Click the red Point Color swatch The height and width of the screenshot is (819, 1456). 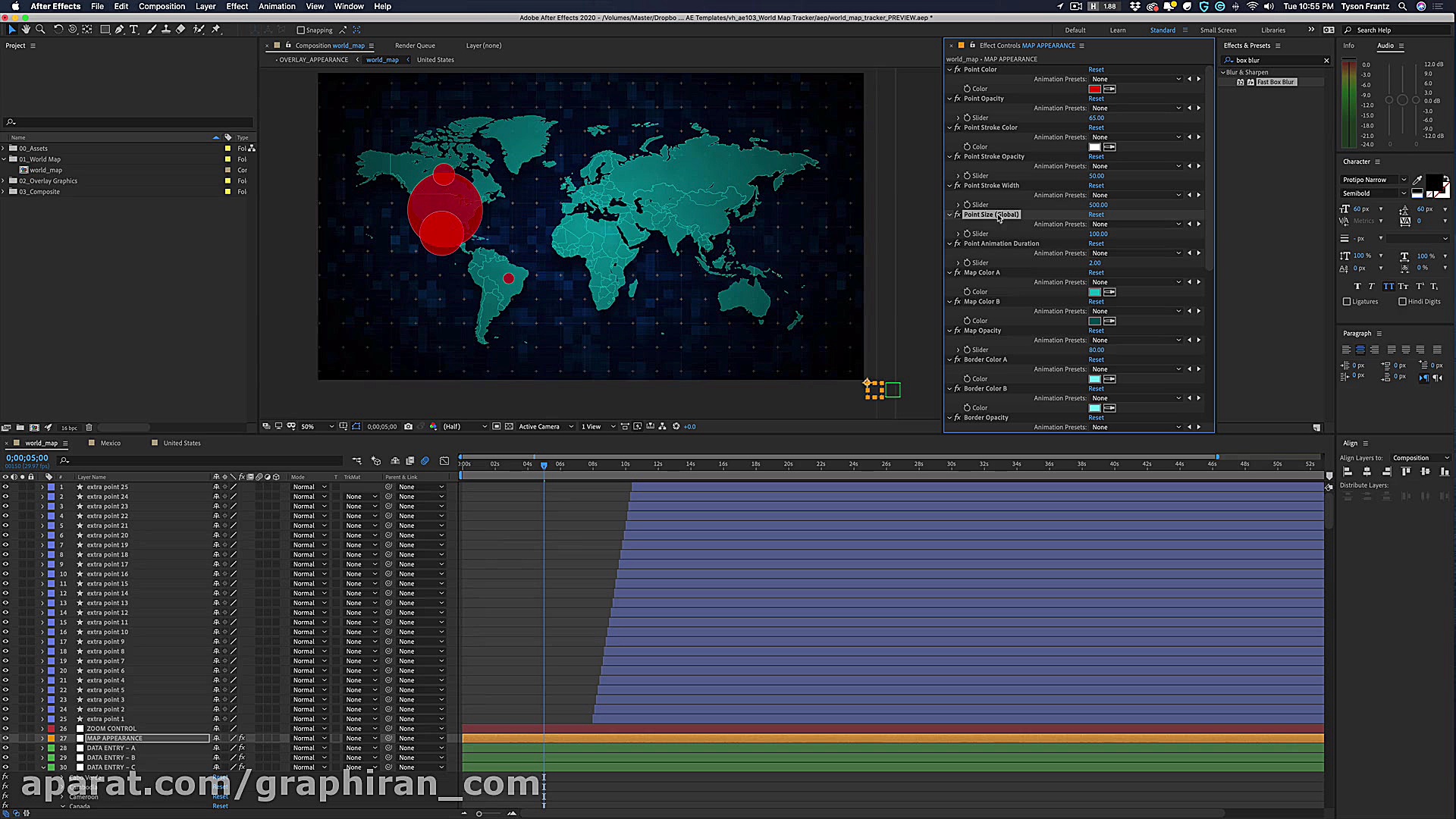[1094, 89]
